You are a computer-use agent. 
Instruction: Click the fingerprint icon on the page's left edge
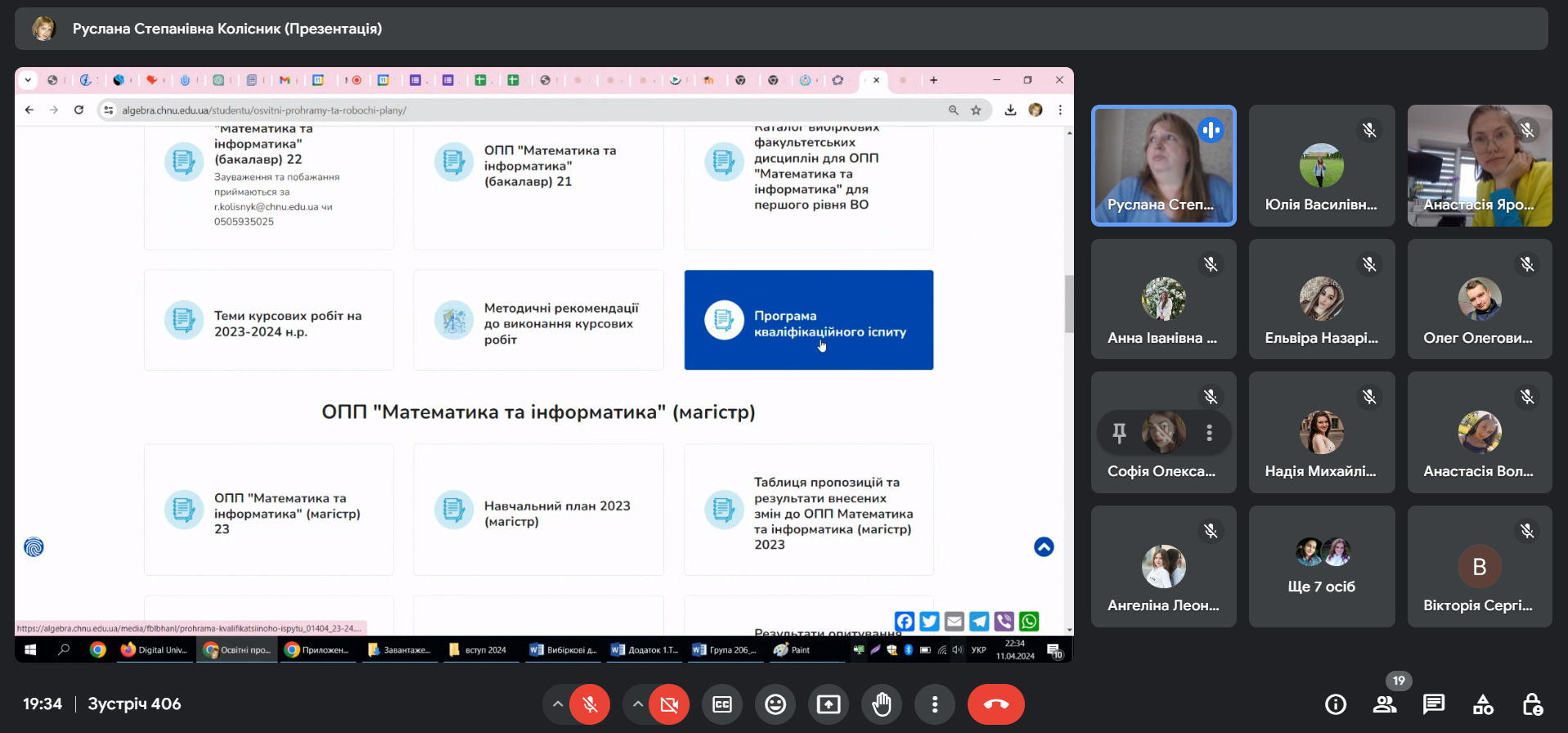[x=34, y=546]
